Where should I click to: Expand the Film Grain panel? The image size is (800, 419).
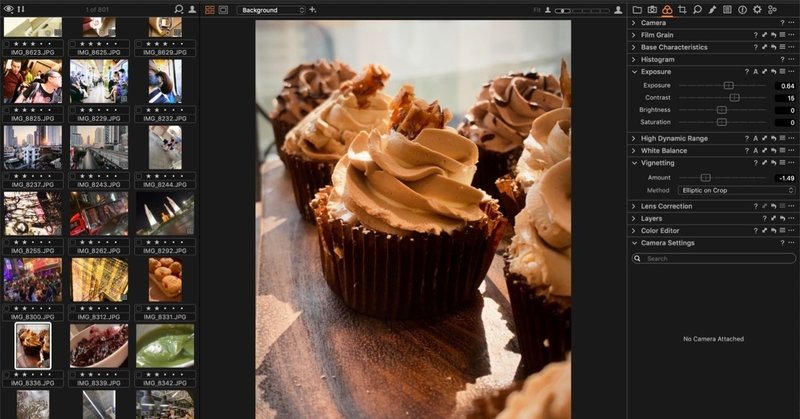coord(634,35)
